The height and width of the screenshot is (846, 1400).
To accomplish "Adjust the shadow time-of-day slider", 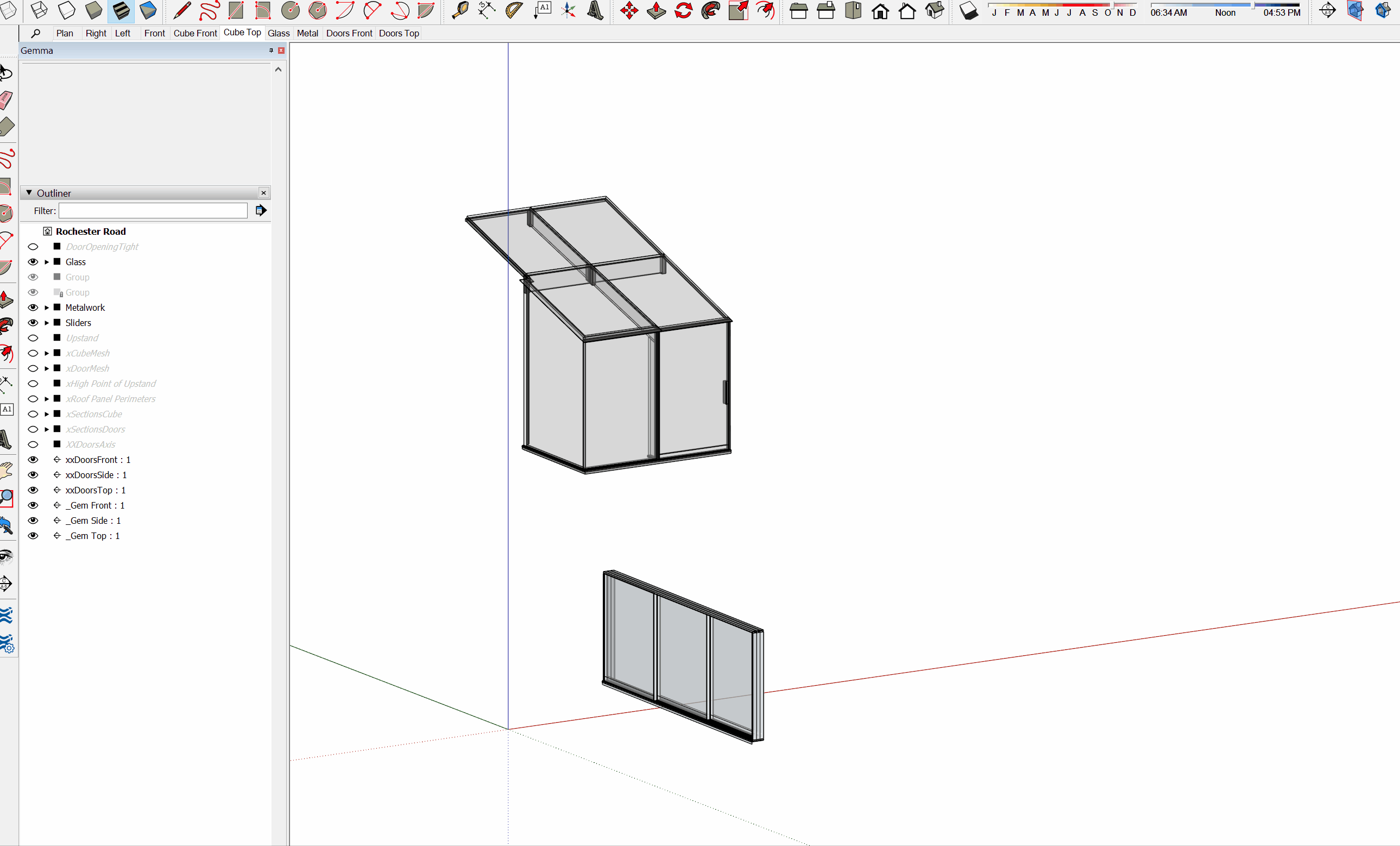I will 1252,5.
